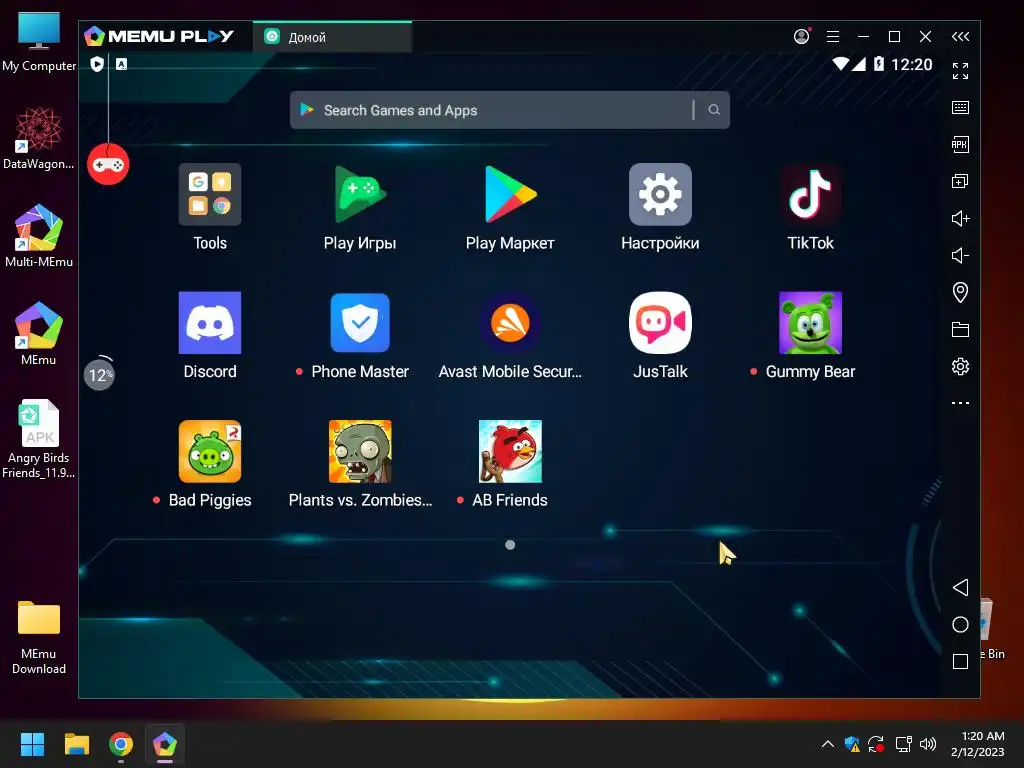This screenshot has height=768, width=1024.
Task: Open Настройки Android settings app
Action: [660, 194]
